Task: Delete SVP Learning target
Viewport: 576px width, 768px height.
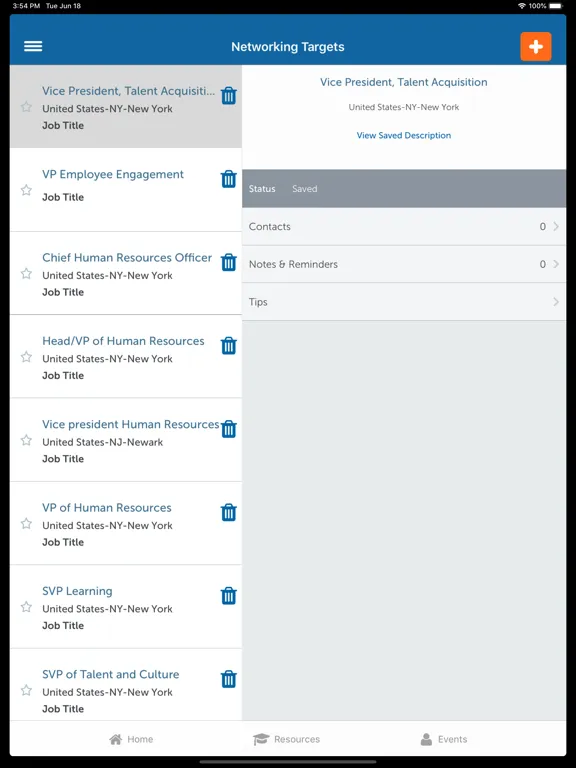Action: tap(229, 596)
